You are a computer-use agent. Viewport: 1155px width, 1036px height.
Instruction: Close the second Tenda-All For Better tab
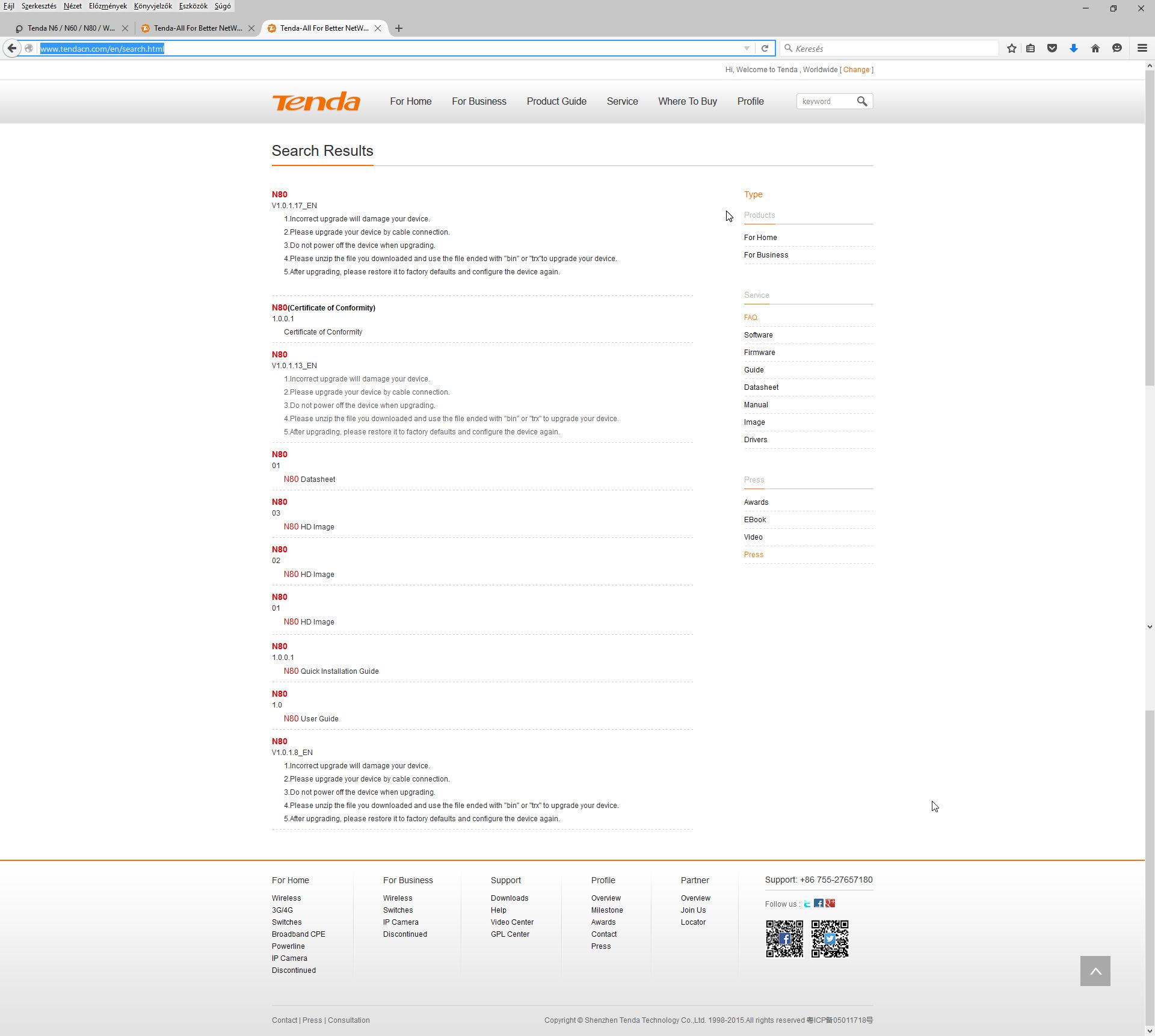point(251,28)
